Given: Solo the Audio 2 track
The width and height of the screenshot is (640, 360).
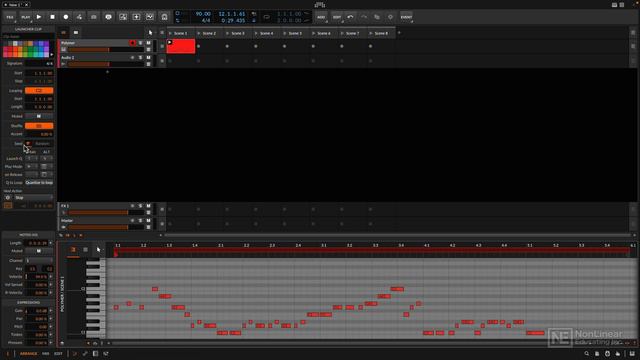Looking at the screenshot, I should click(x=140, y=58).
